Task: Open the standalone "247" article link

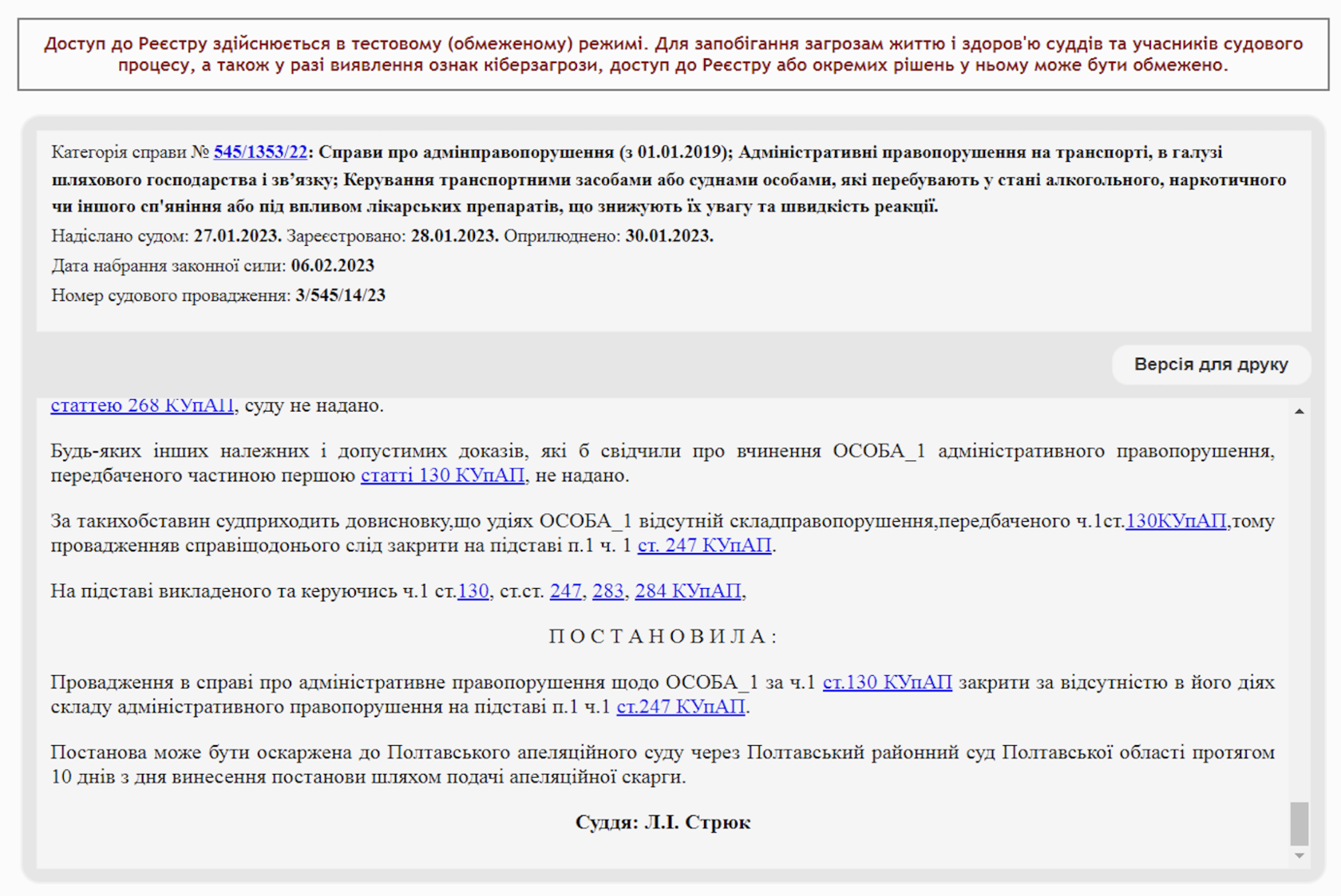Action: click(565, 591)
